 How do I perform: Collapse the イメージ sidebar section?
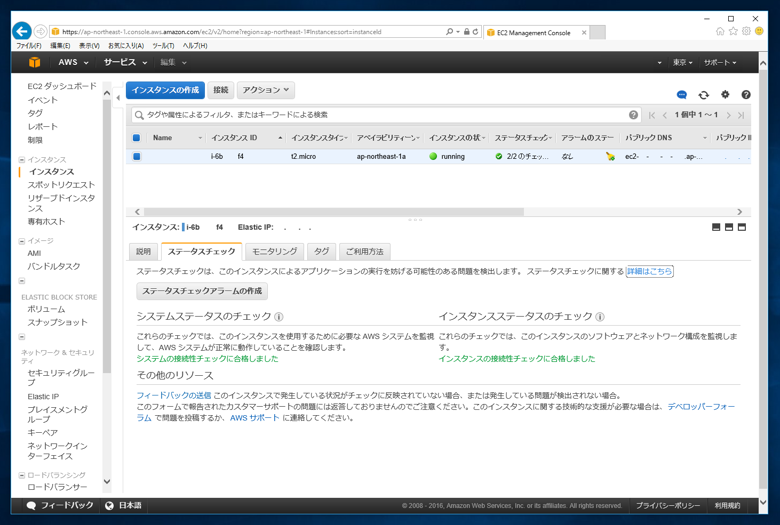[x=21, y=241]
